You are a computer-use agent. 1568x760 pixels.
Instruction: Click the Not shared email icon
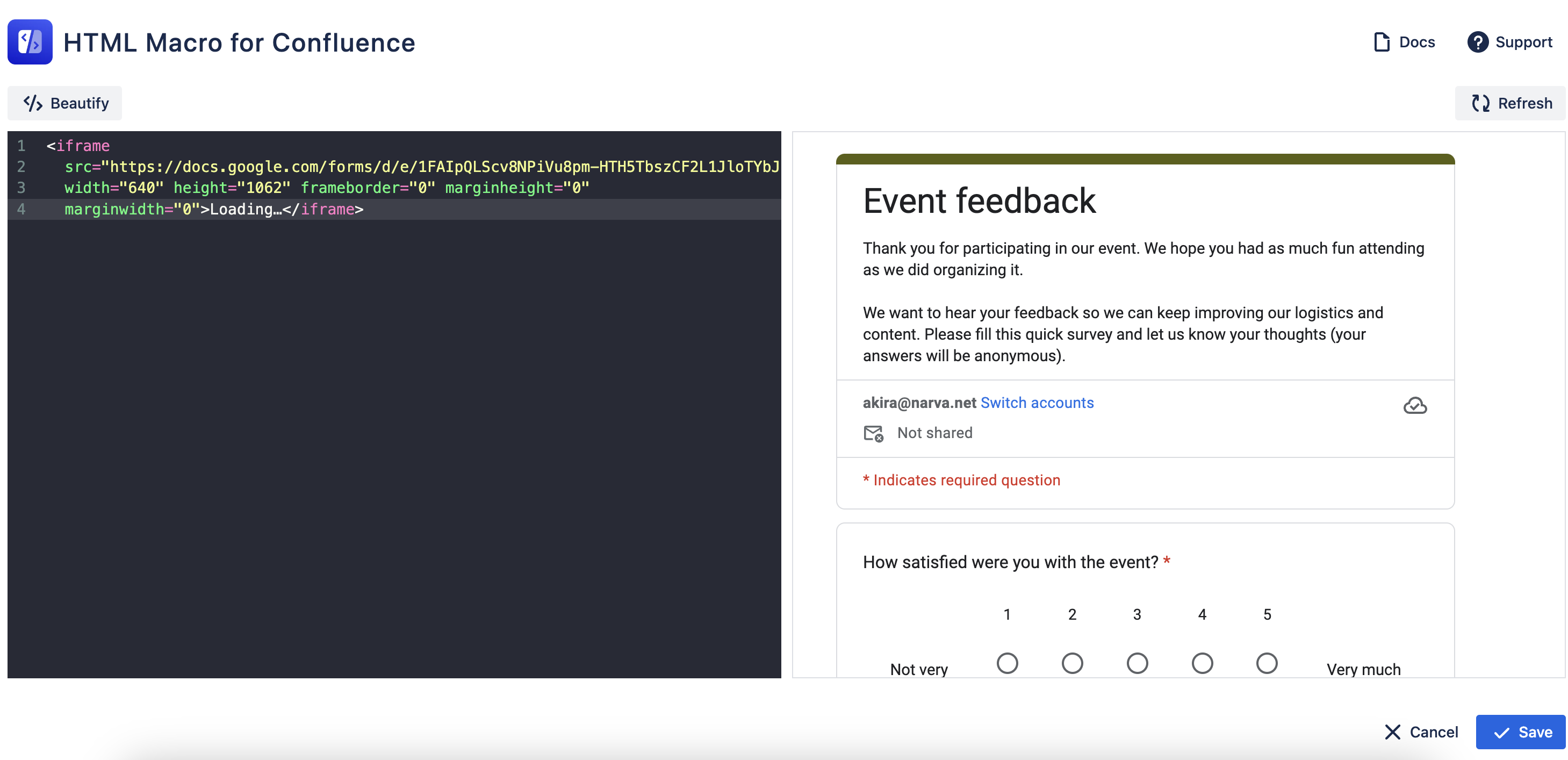pyautogui.click(x=873, y=433)
